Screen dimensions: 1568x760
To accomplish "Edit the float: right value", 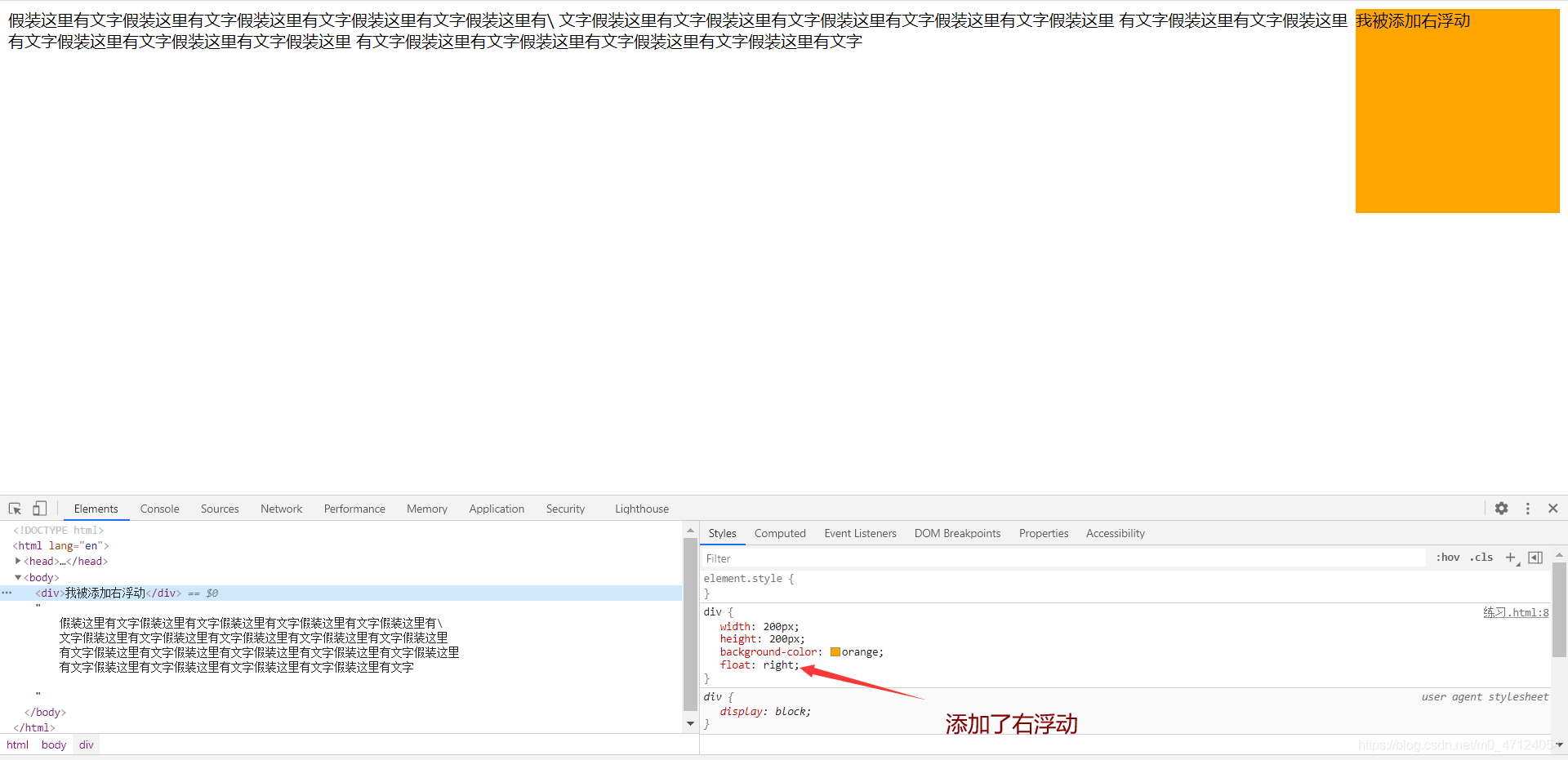I will (x=780, y=665).
